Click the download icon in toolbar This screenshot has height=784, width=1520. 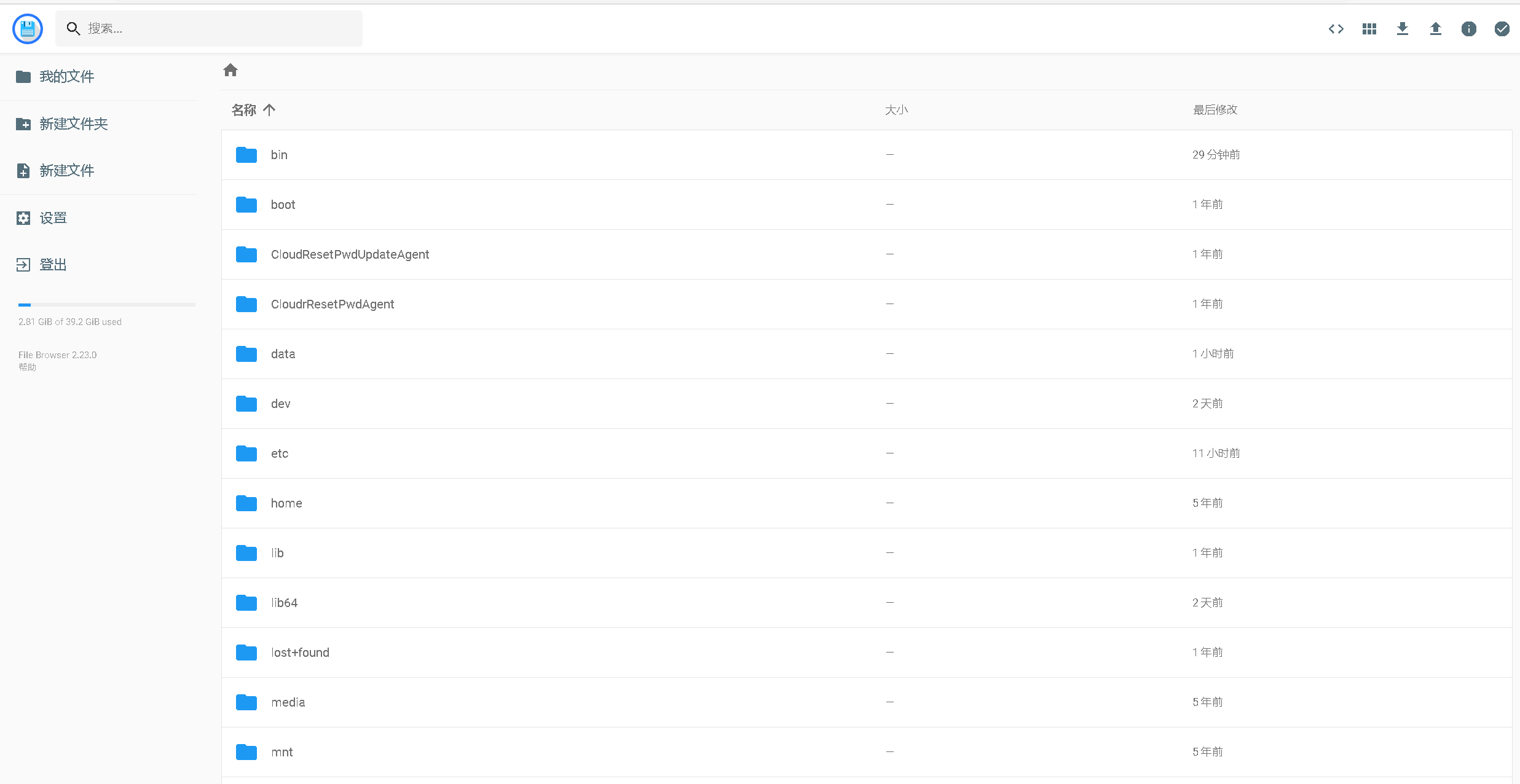(x=1402, y=29)
